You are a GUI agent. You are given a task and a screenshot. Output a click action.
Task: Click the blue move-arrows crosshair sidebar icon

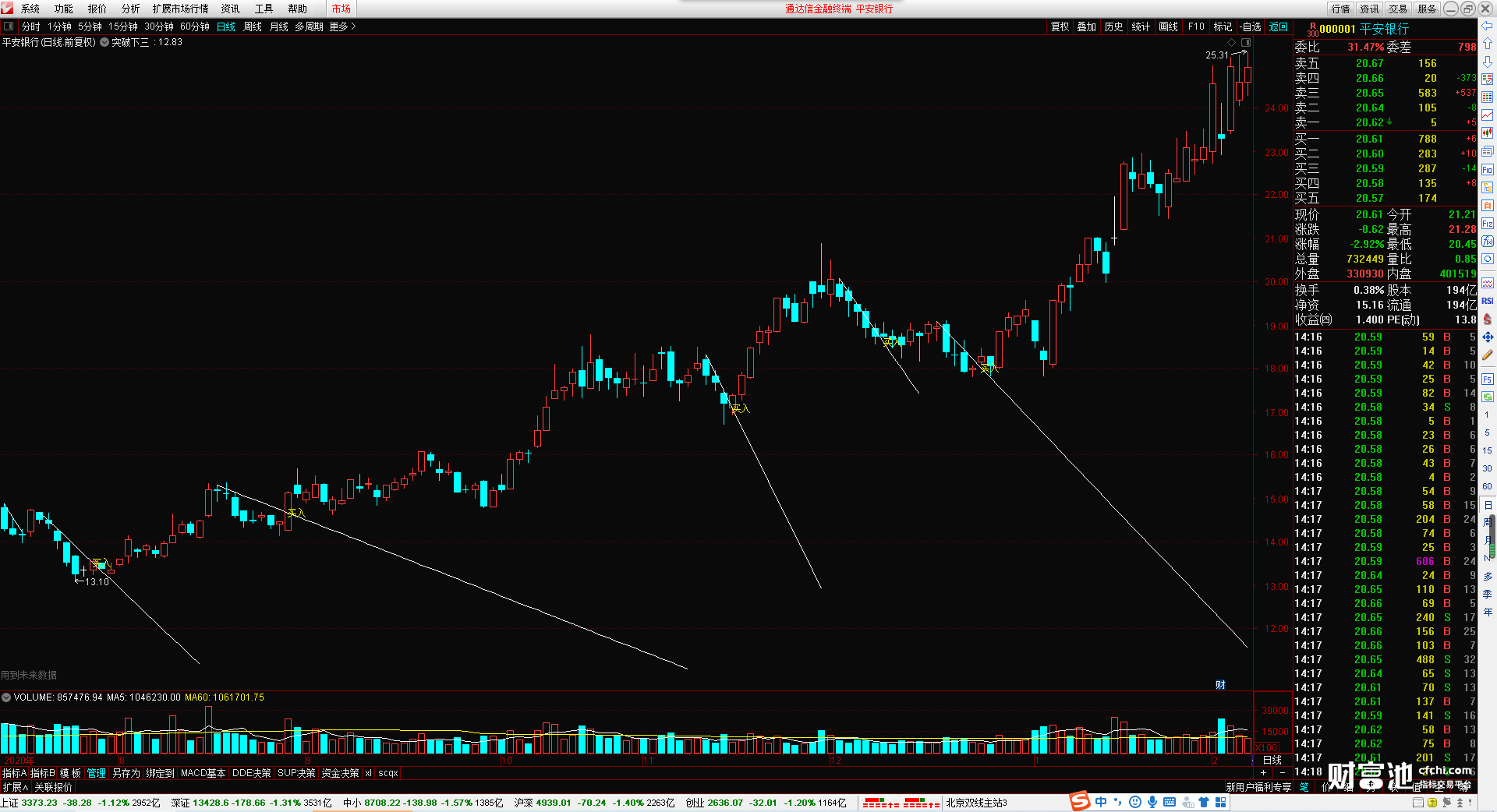tap(1488, 337)
